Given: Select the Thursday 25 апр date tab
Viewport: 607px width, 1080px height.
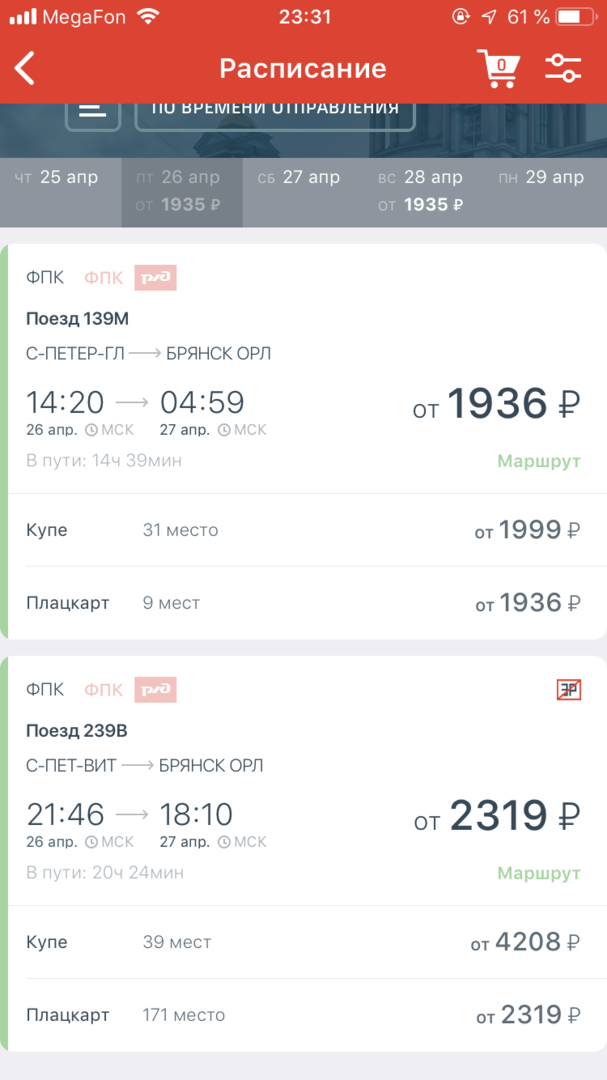Looking at the screenshot, I should coord(56,179).
